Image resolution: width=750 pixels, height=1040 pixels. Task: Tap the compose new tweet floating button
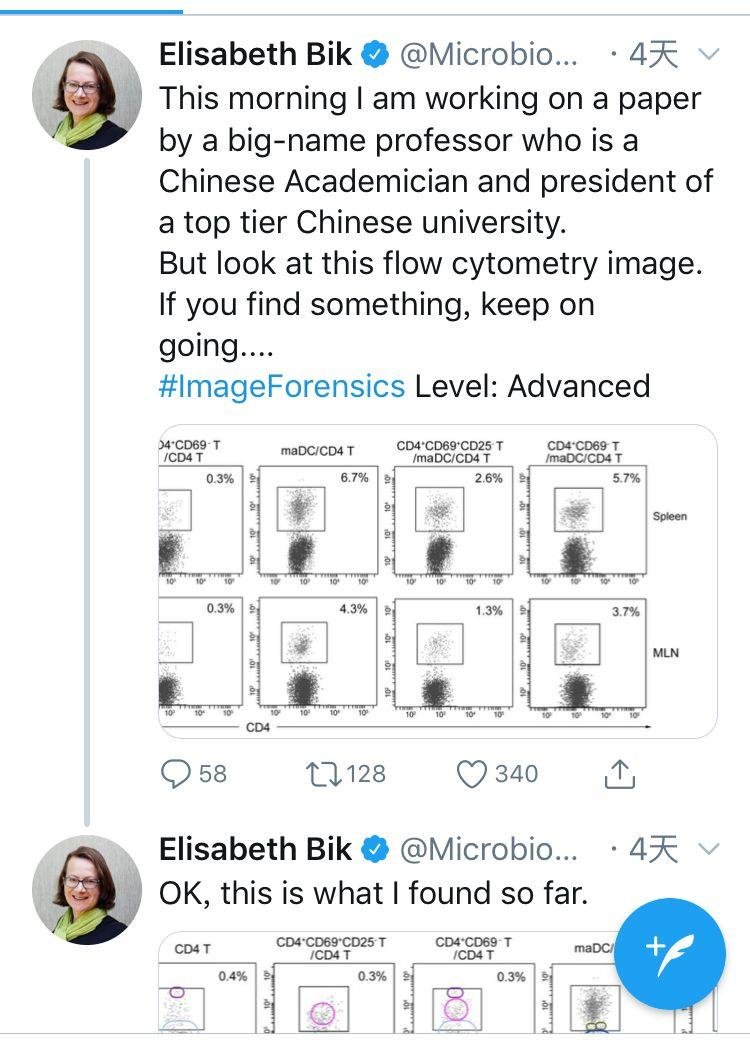[x=669, y=947]
